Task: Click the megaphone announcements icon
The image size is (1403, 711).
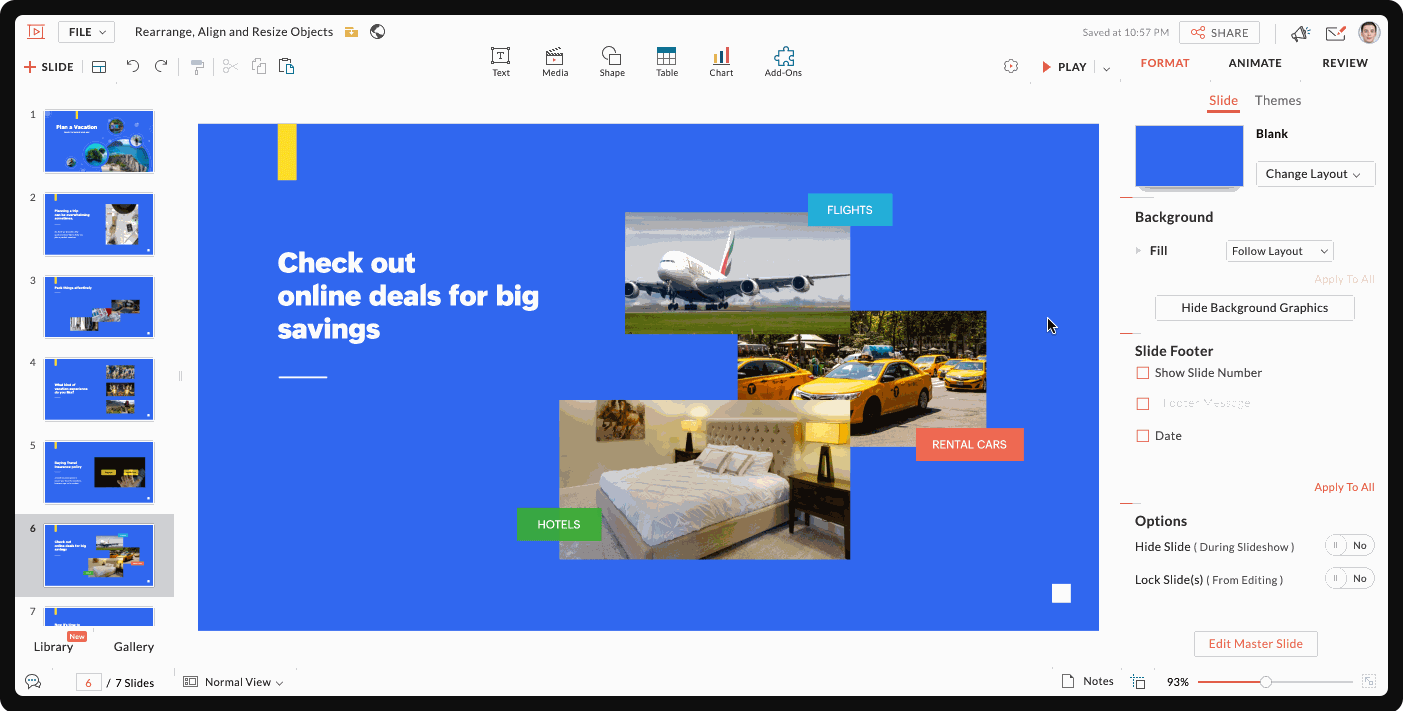Action: coord(1300,33)
